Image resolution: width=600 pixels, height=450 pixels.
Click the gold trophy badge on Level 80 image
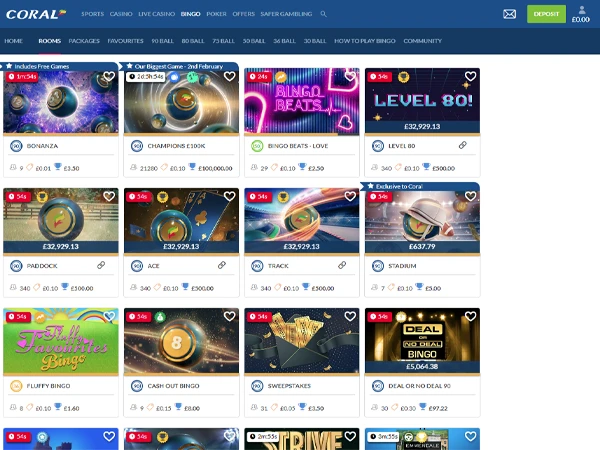tap(403, 77)
